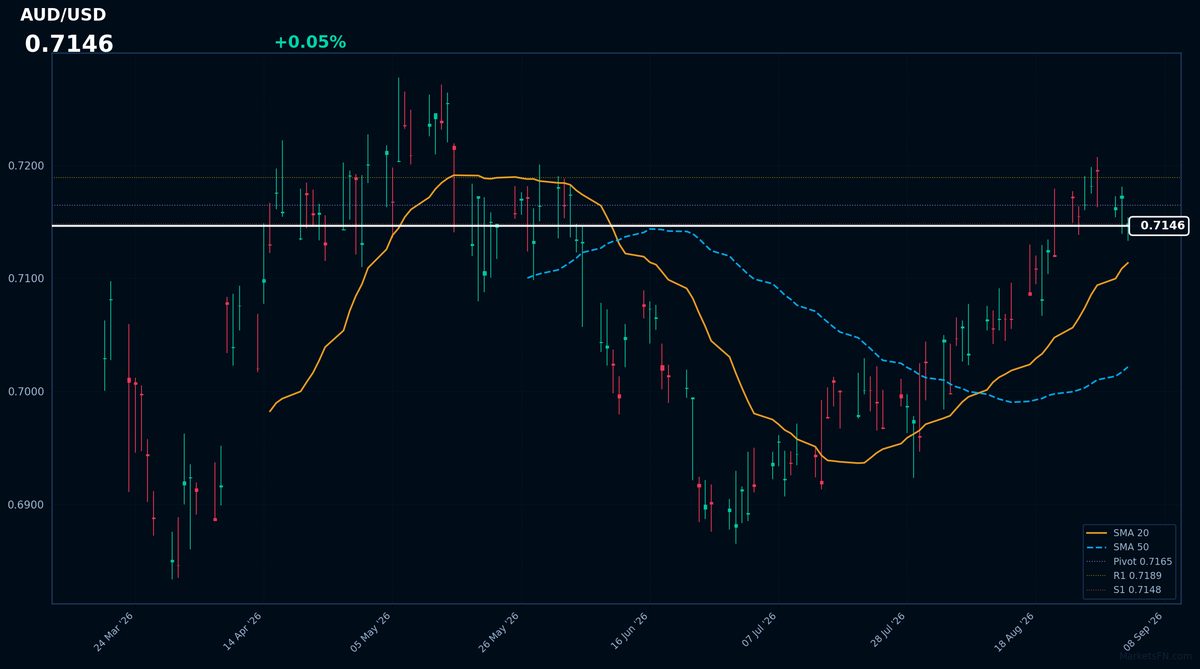Click the 0.7146 price in the header
This screenshot has width=1200, height=669.
[x=69, y=44]
